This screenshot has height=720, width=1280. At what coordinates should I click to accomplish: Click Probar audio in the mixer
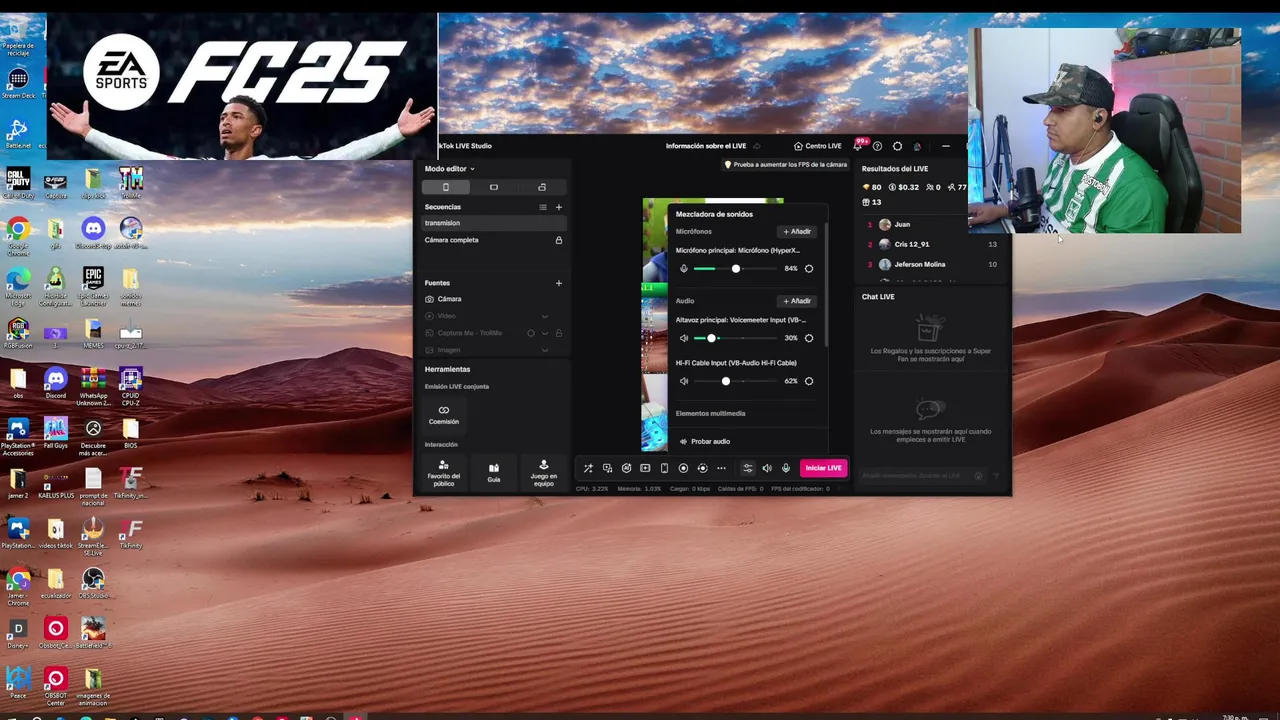pos(705,441)
